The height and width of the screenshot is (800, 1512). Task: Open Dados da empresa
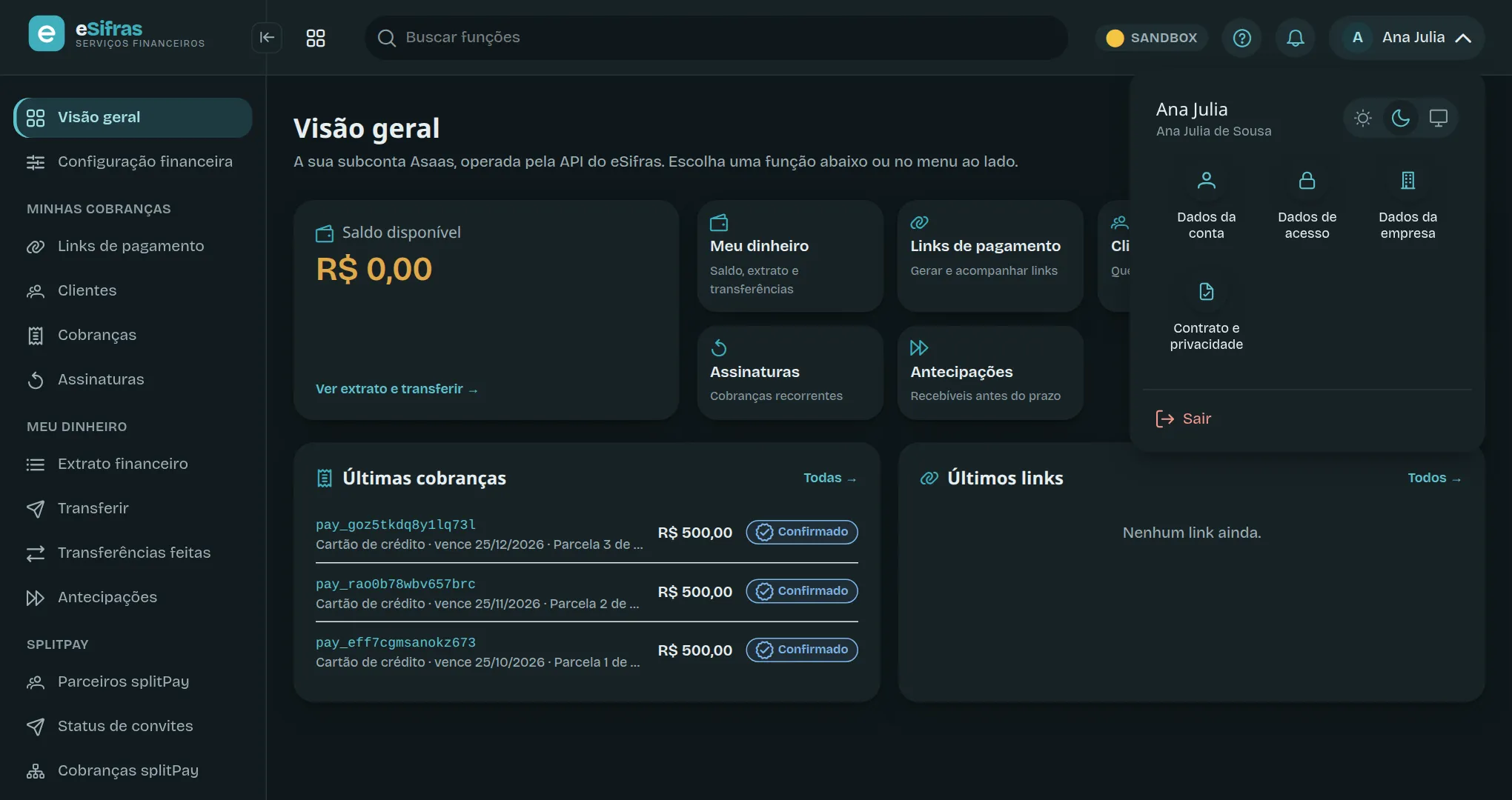(1407, 205)
